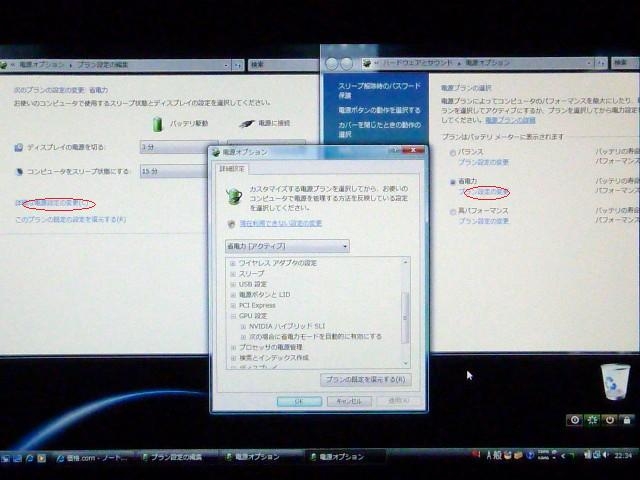Click the 電源プランの詳細 link
Image resolution: width=640 pixels, height=480 pixels.
510,120
